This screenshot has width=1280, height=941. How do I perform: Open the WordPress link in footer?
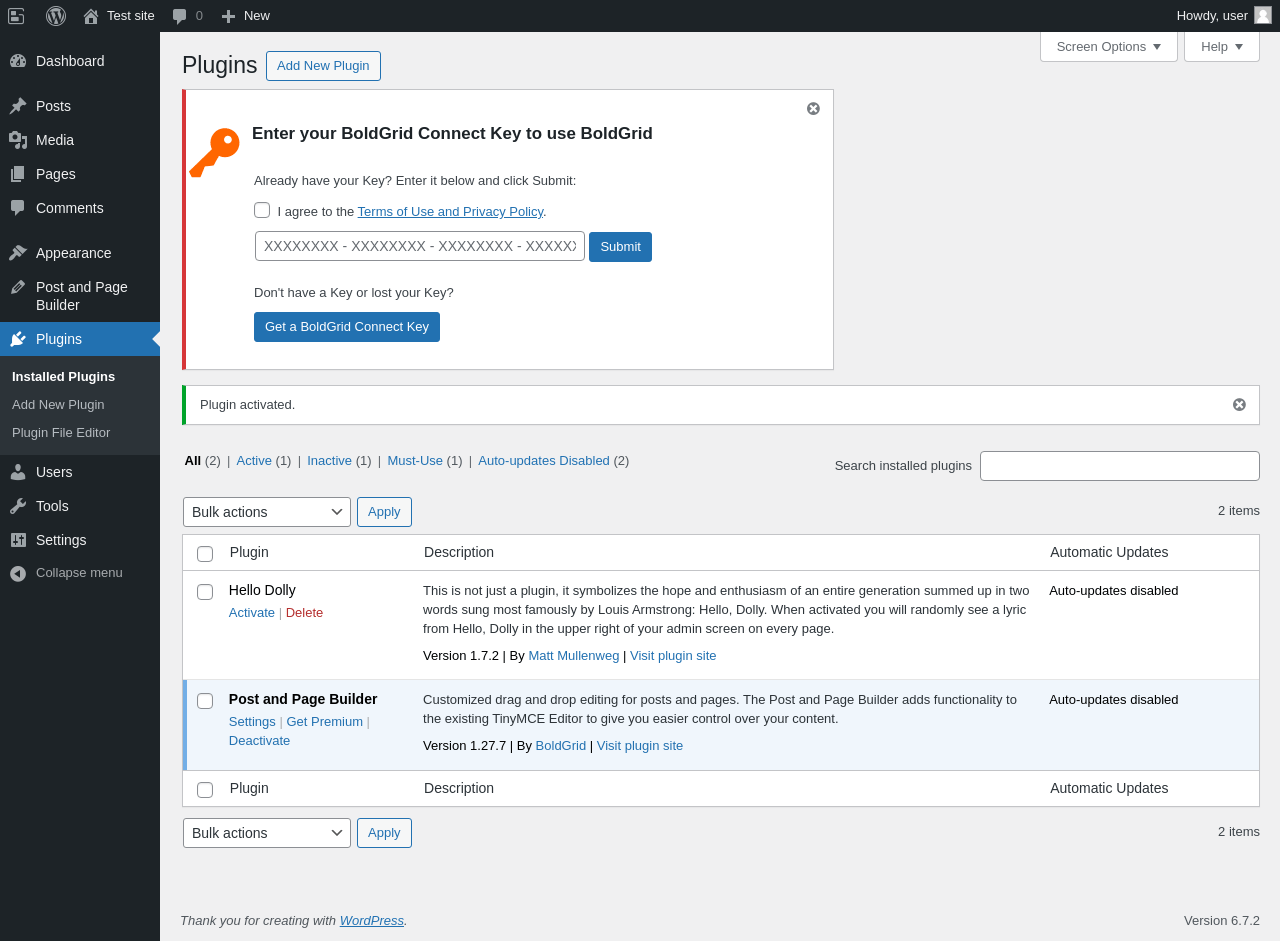pos(372,920)
